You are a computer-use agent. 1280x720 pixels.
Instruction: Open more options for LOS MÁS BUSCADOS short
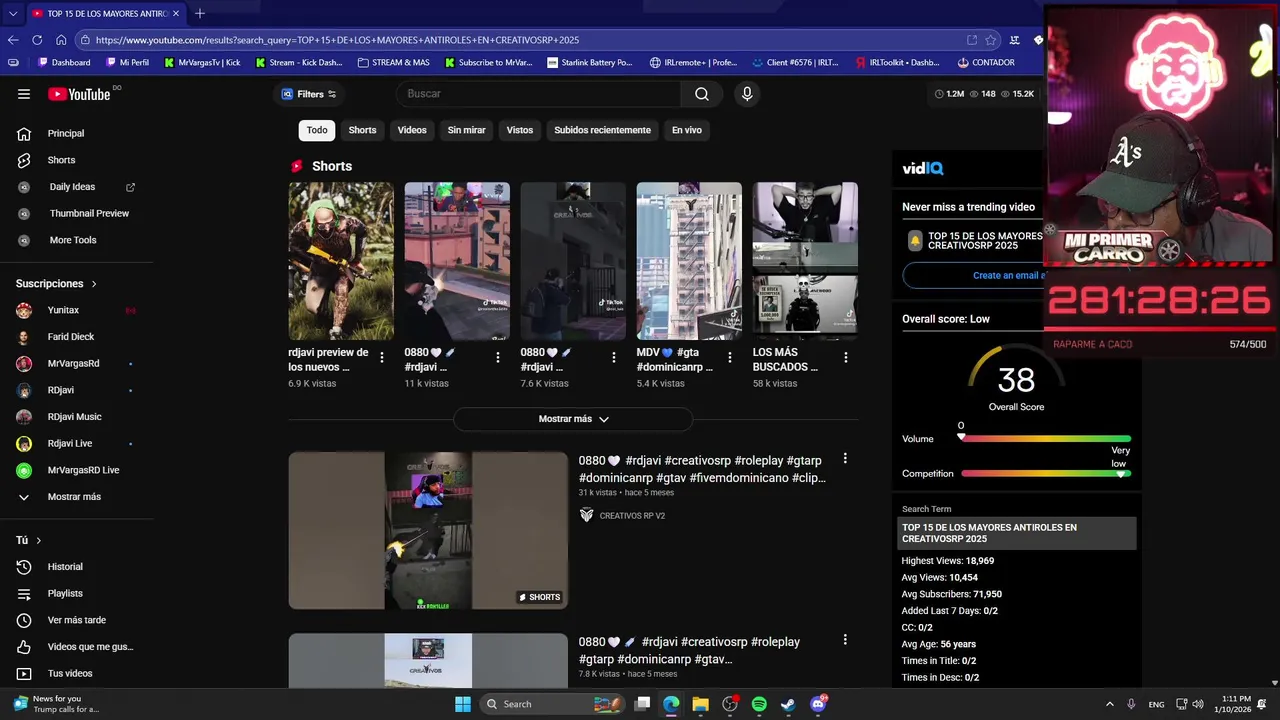846,357
